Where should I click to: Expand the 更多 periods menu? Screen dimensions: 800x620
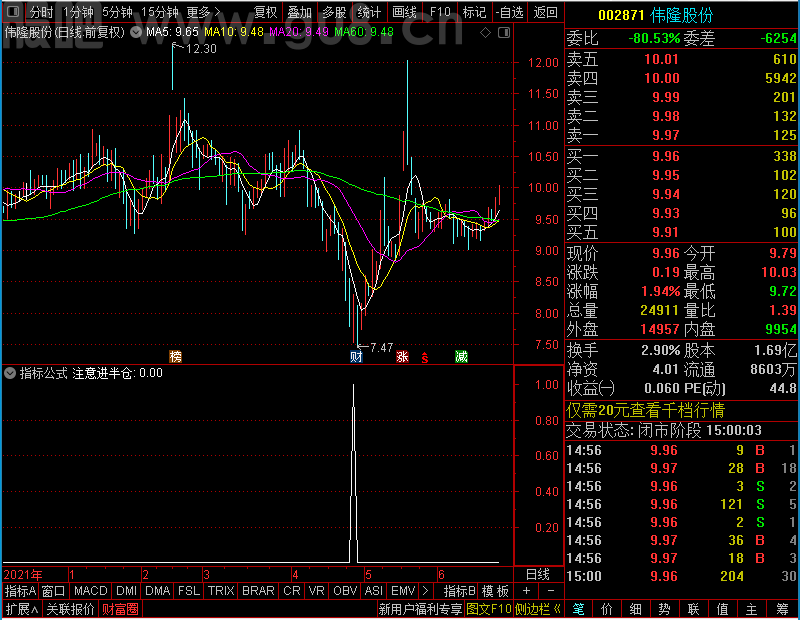point(203,12)
